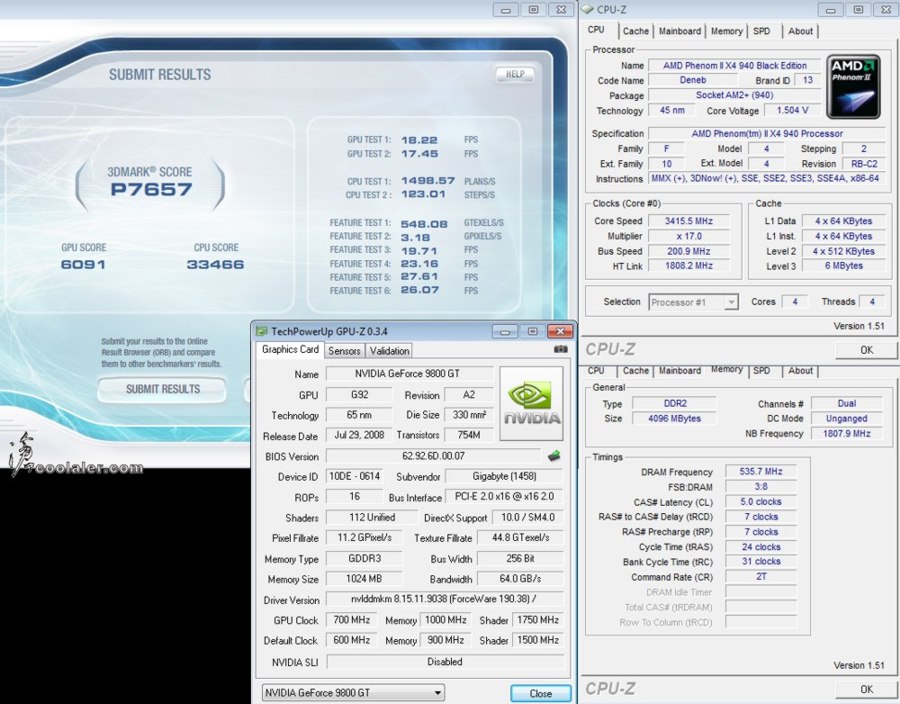The image size is (900, 704).
Task: Click the Close button in GPU-Z
Action: pyautogui.click(x=540, y=693)
